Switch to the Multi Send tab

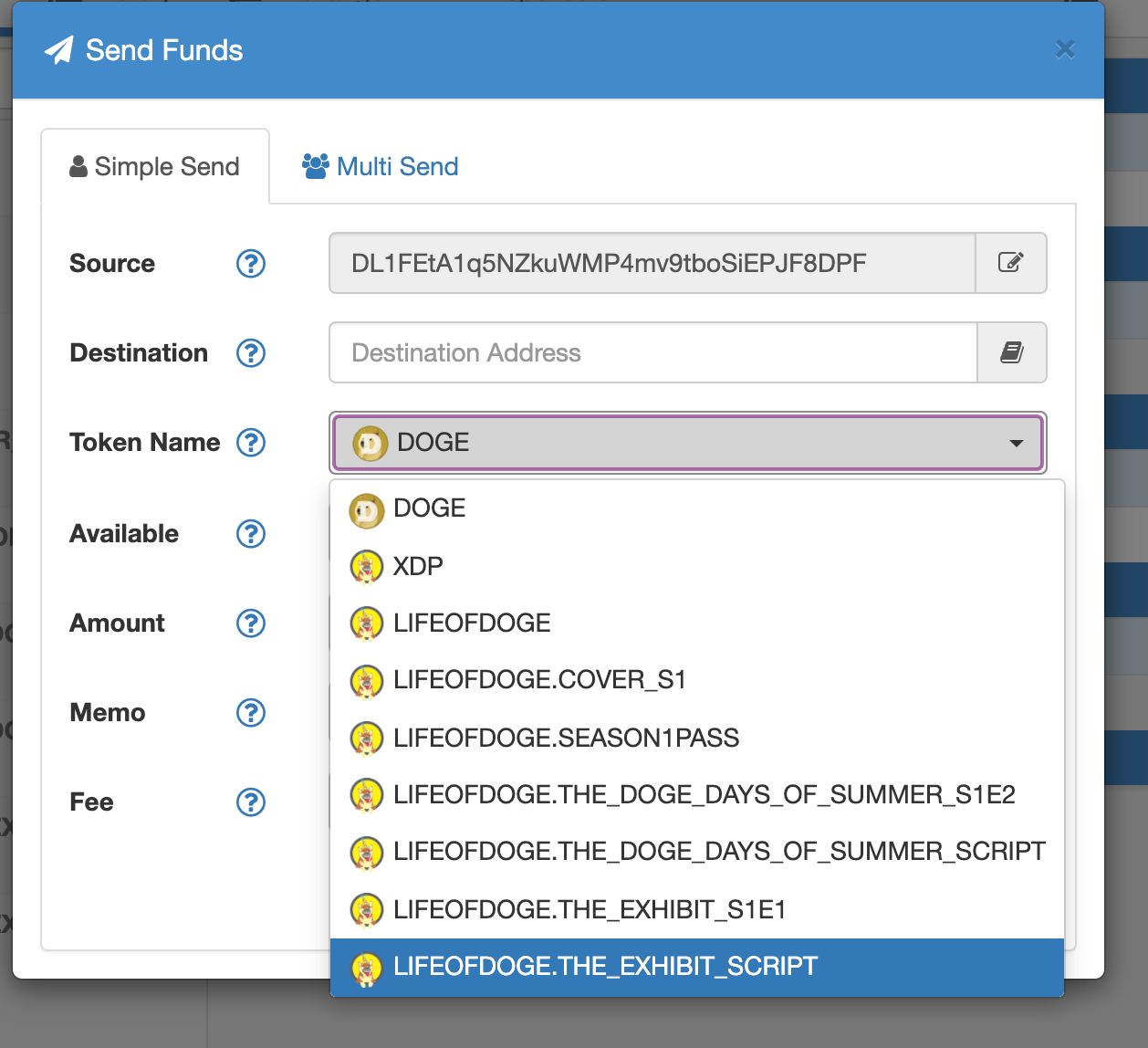coord(380,166)
